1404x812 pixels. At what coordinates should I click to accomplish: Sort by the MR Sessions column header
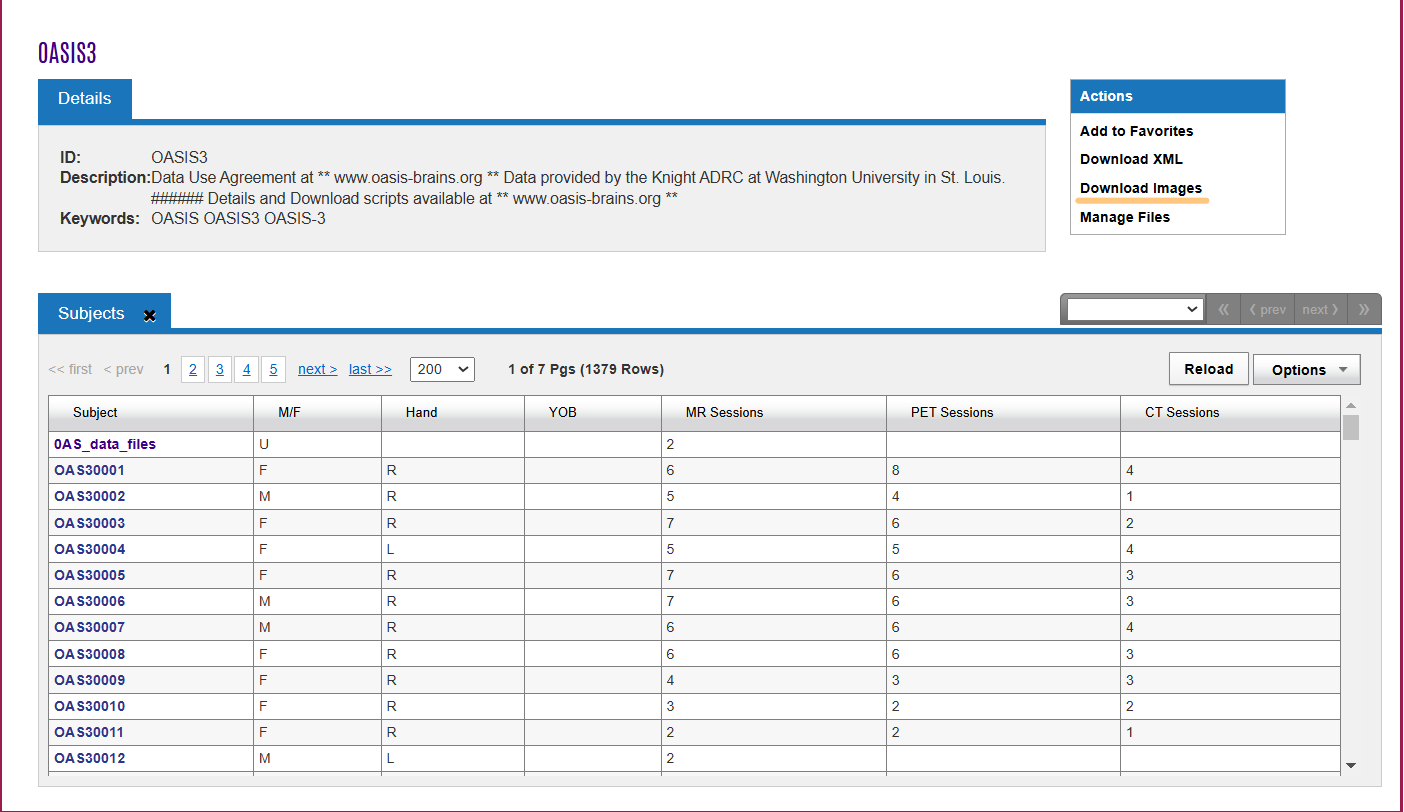pyautogui.click(x=774, y=413)
